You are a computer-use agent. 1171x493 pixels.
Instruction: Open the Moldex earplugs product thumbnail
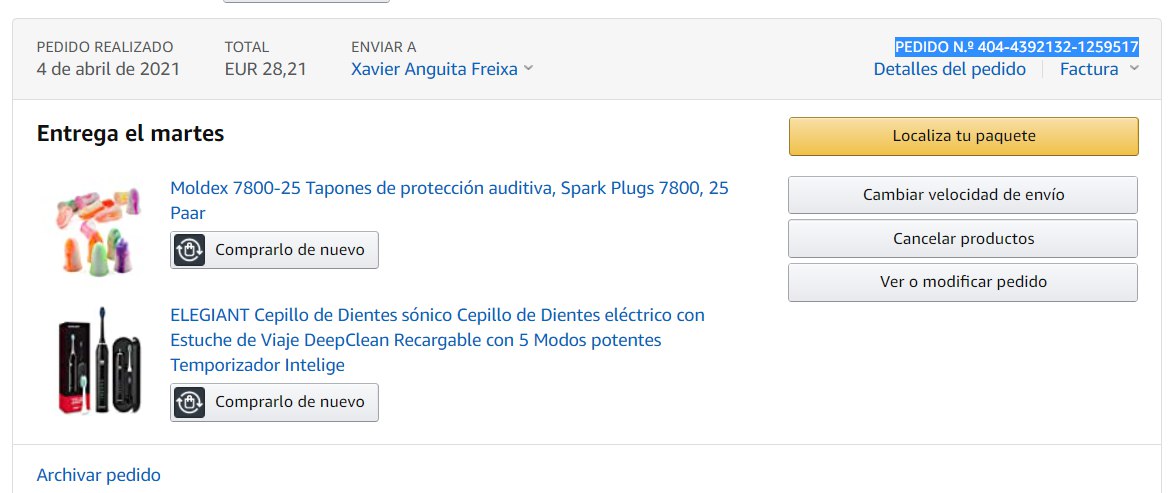(x=97, y=228)
